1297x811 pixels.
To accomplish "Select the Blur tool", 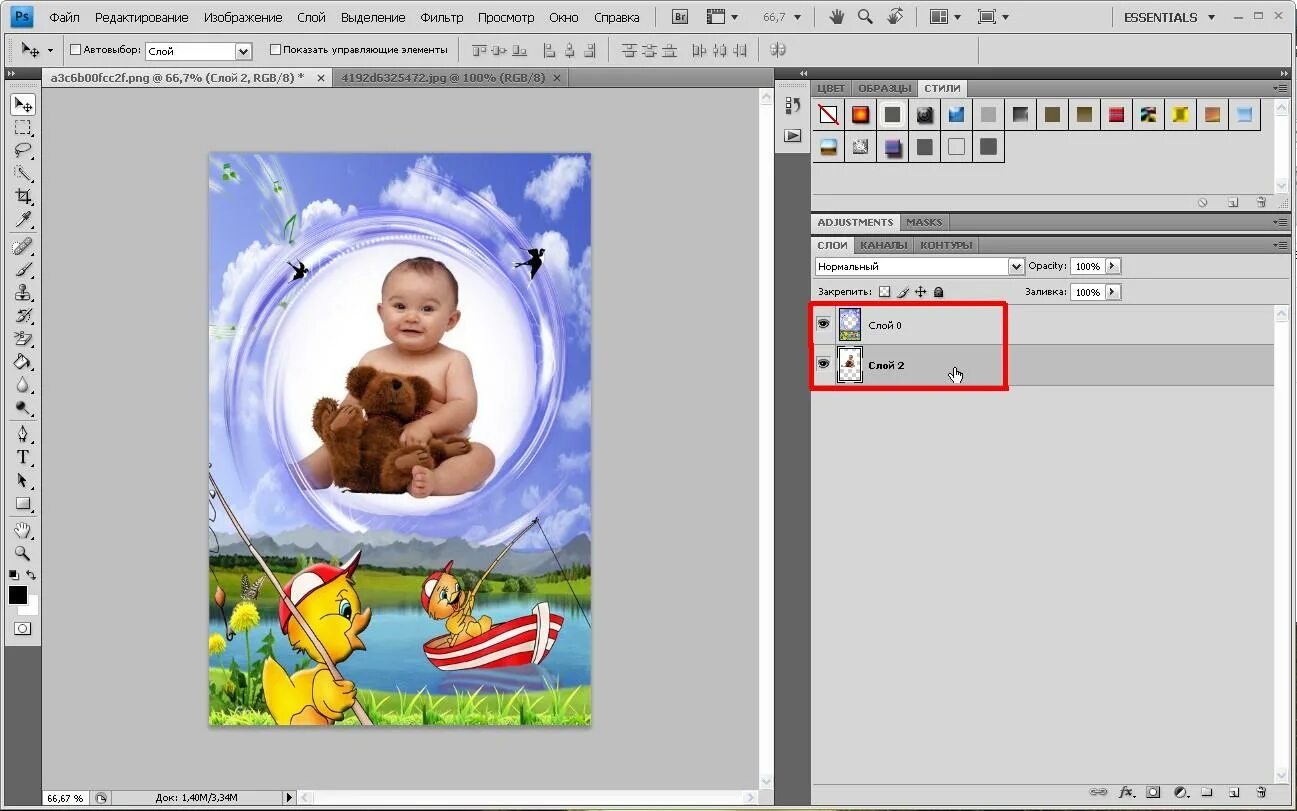I will (22, 385).
